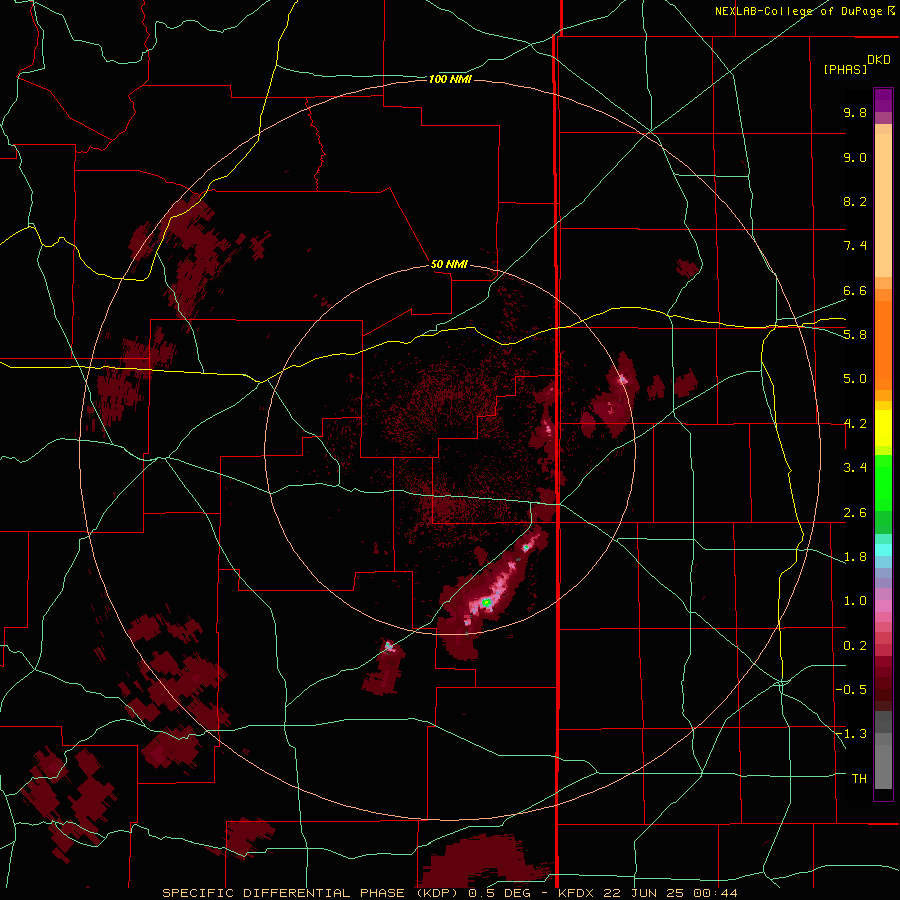The image size is (900, 900).
Task: Click the 0.2 value on color scale
Action: (x=855, y=646)
